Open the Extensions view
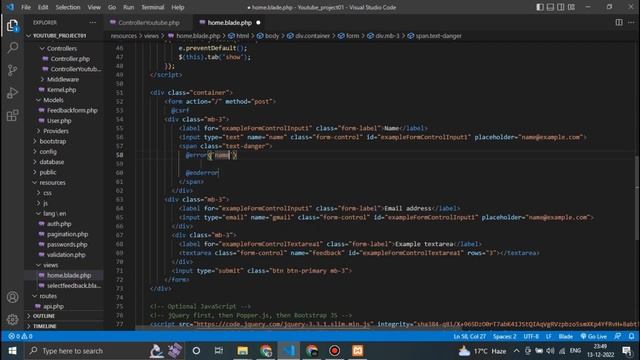Image resolution: width=640 pixels, height=360 pixels. [x=12, y=115]
